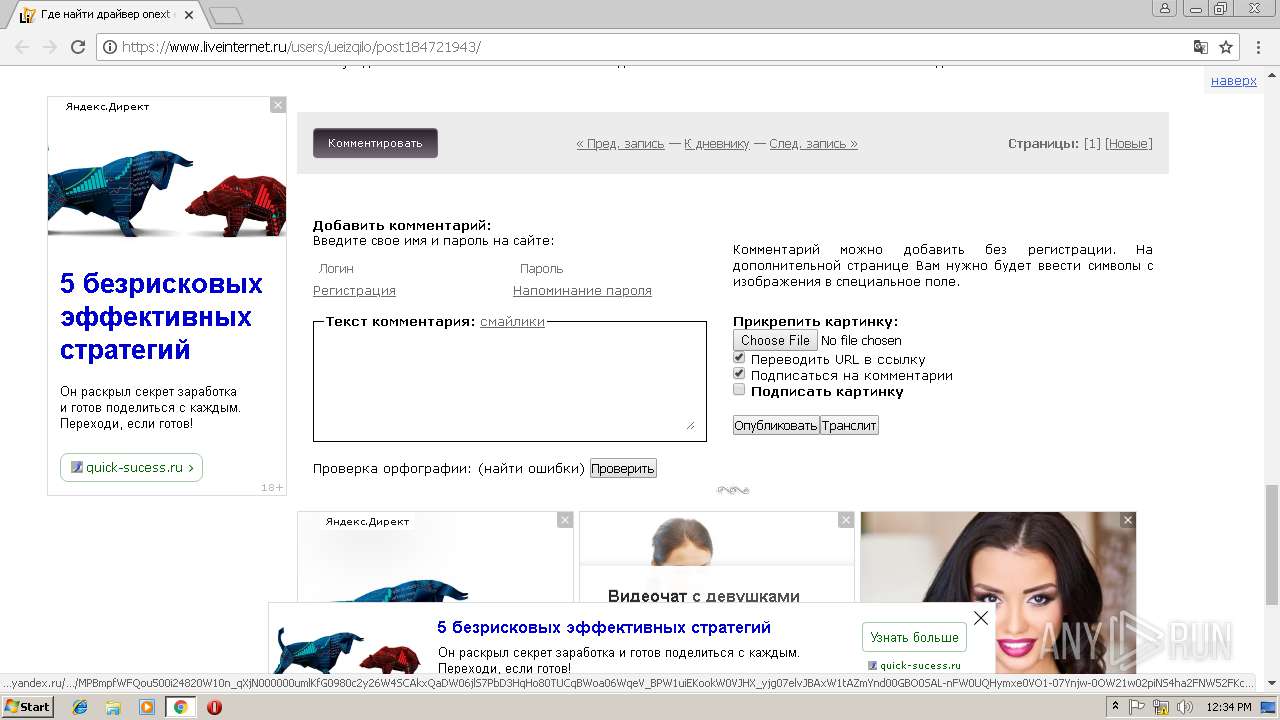Click the action center flag icon
The width and height of the screenshot is (1280, 720).
(1137, 707)
